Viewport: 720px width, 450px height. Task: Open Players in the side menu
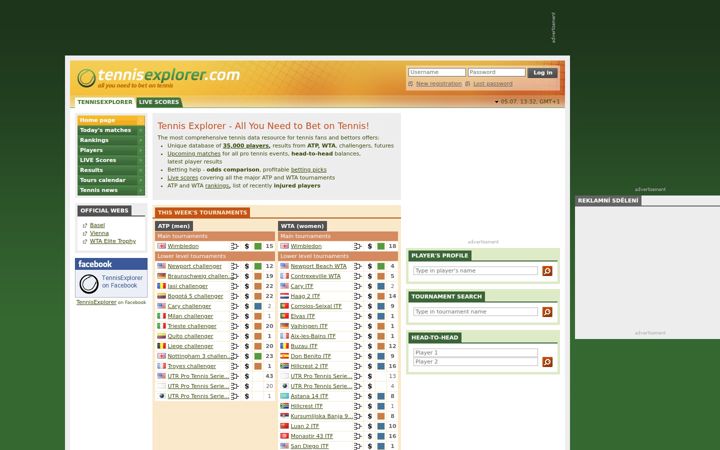point(111,151)
